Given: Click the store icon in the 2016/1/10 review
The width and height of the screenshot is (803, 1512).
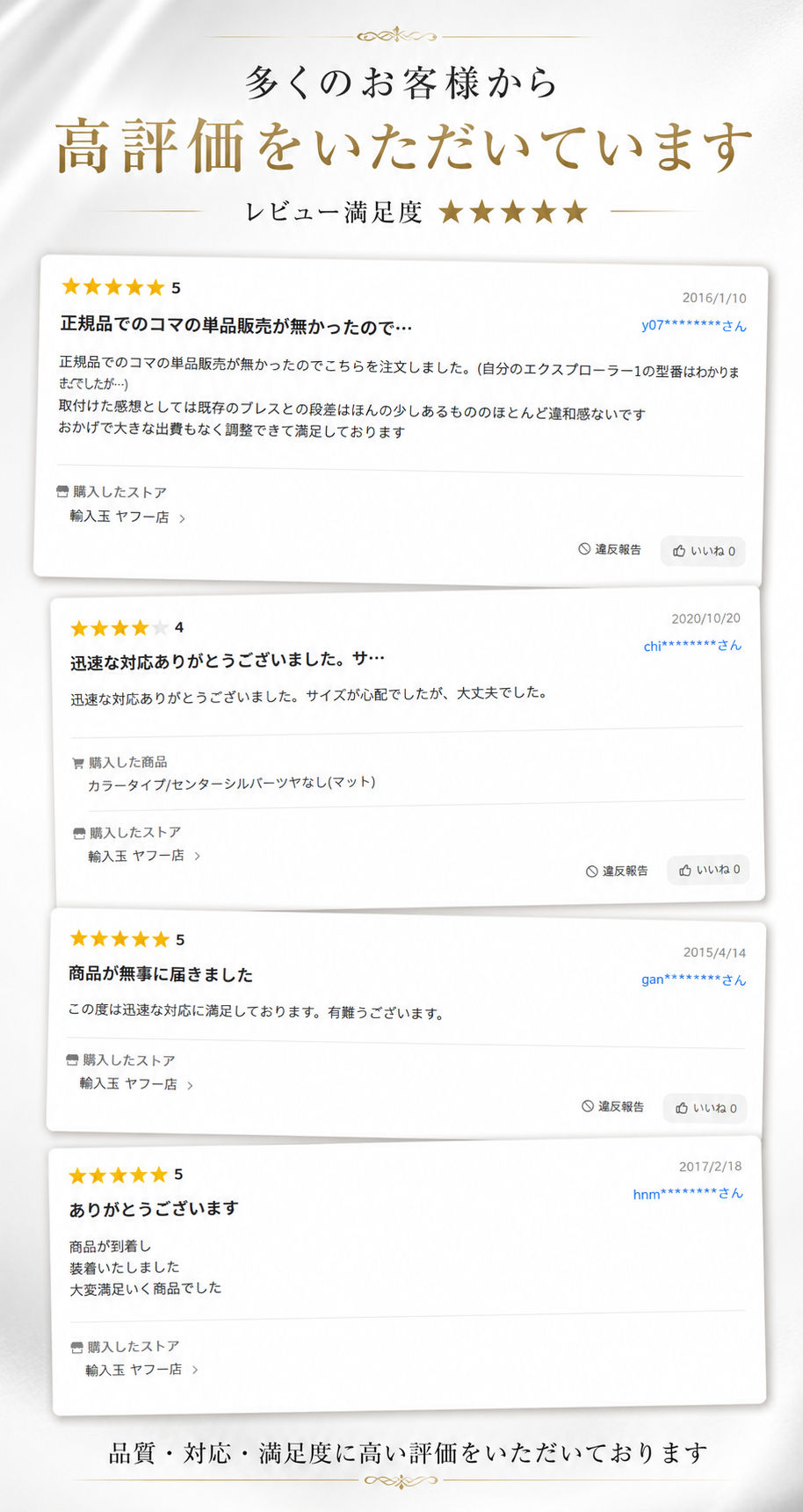Looking at the screenshot, I should click(x=62, y=492).
